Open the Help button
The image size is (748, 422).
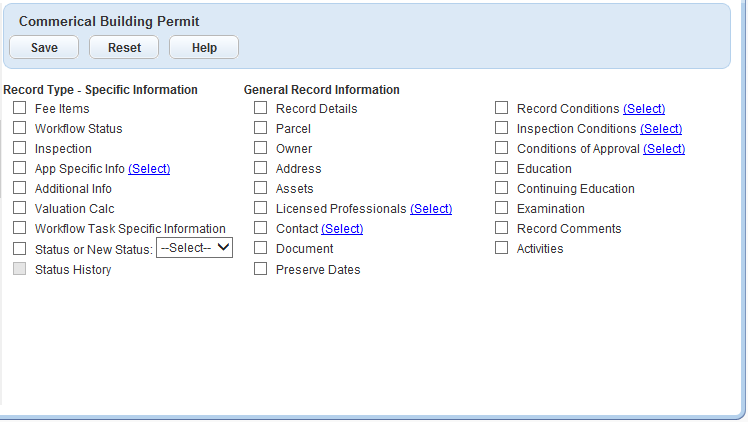[x=204, y=47]
